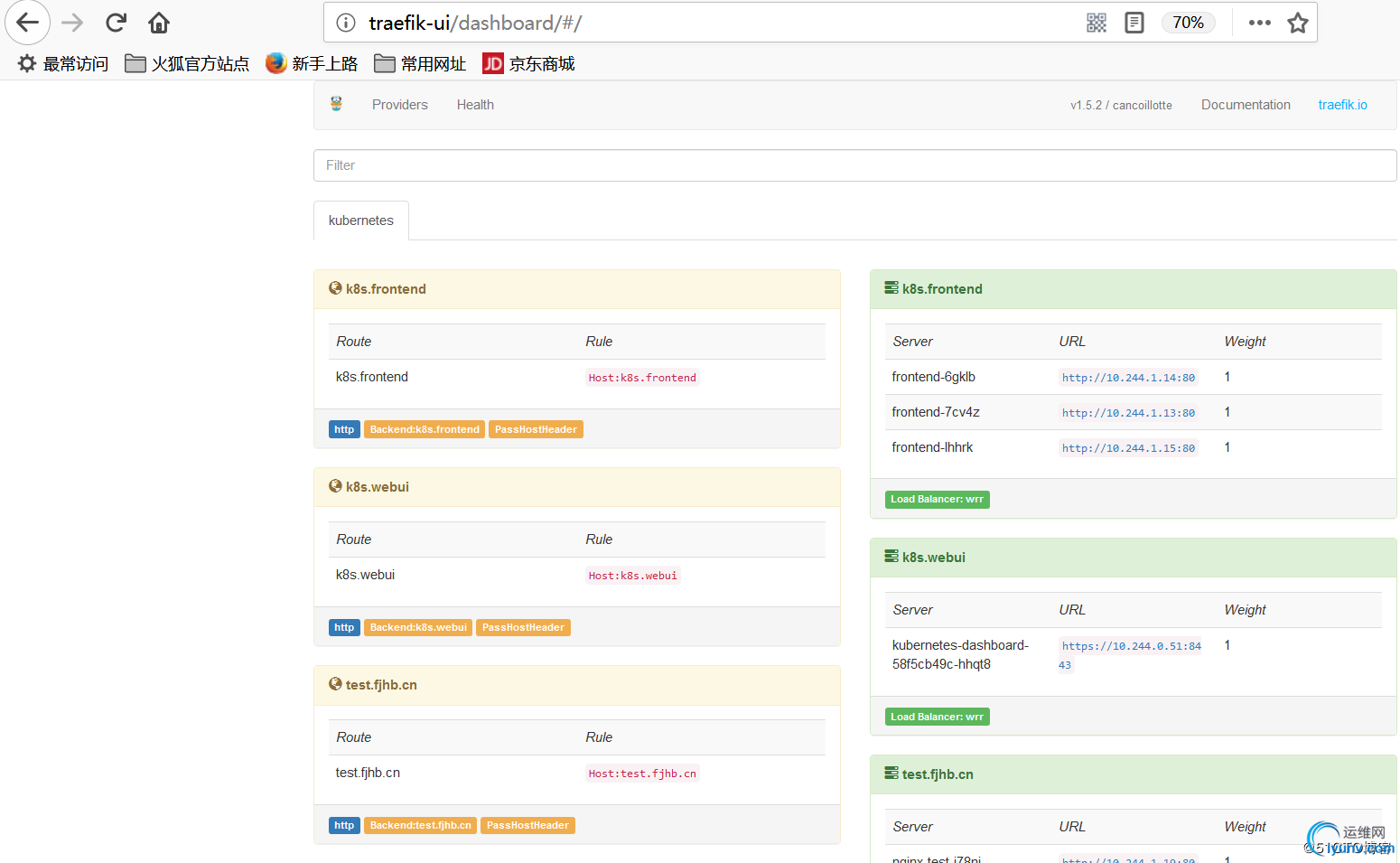Click the k8s.webui backend panel title
The height and width of the screenshot is (863, 1400).
(x=934, y=558)
